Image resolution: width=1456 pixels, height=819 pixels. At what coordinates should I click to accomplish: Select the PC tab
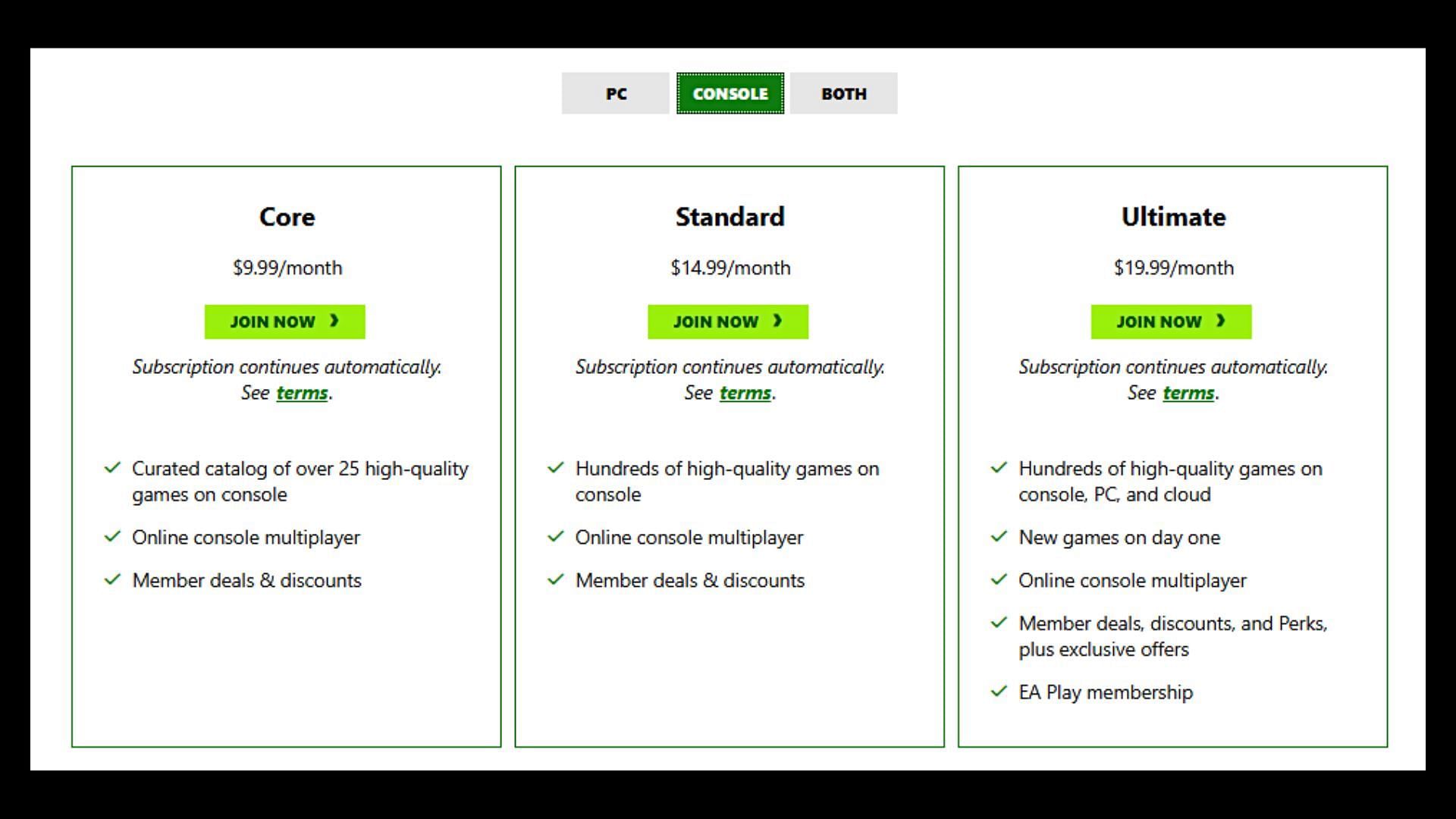[614, 93]
